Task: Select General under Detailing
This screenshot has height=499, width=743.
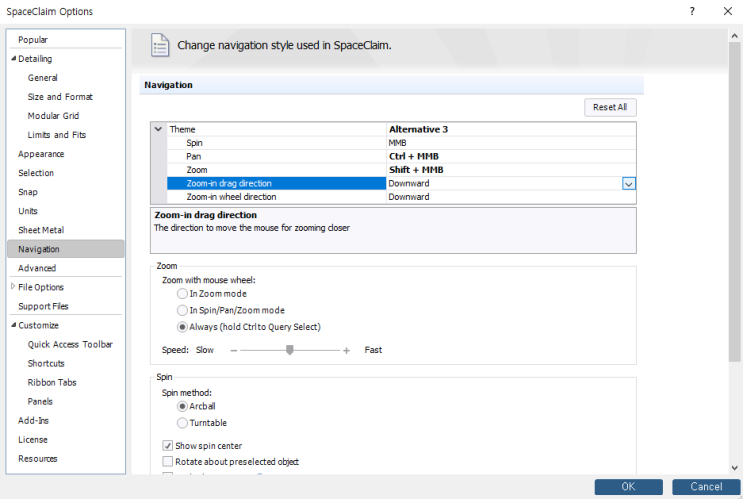Action: [43, 78]
